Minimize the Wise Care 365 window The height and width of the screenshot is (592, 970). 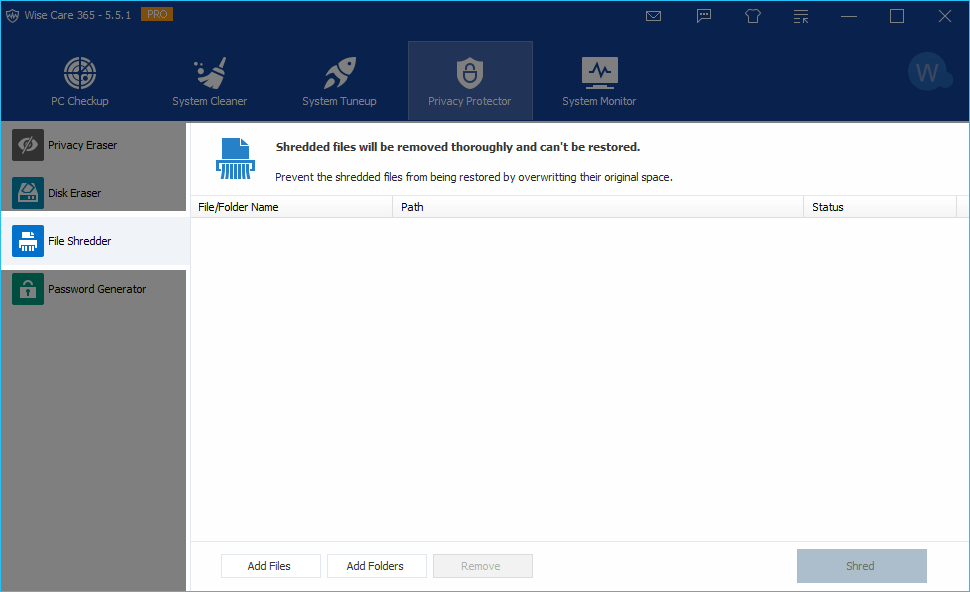pyautogui.click(x=849, y=16)
